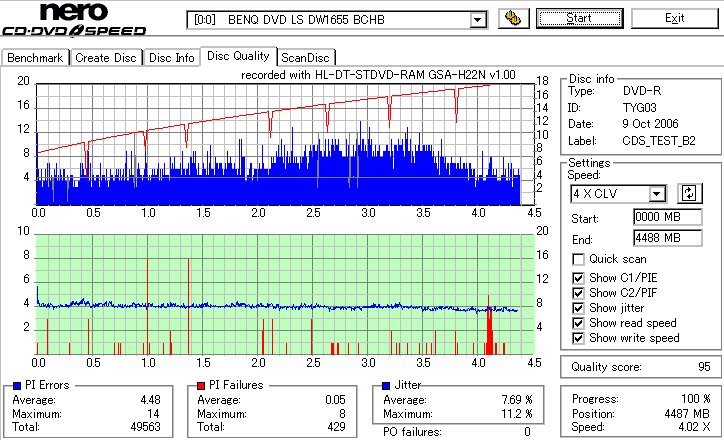The image size is (724, 441).
Task: Click the Speed value 4.02 X
Action: tap(694, 427)
